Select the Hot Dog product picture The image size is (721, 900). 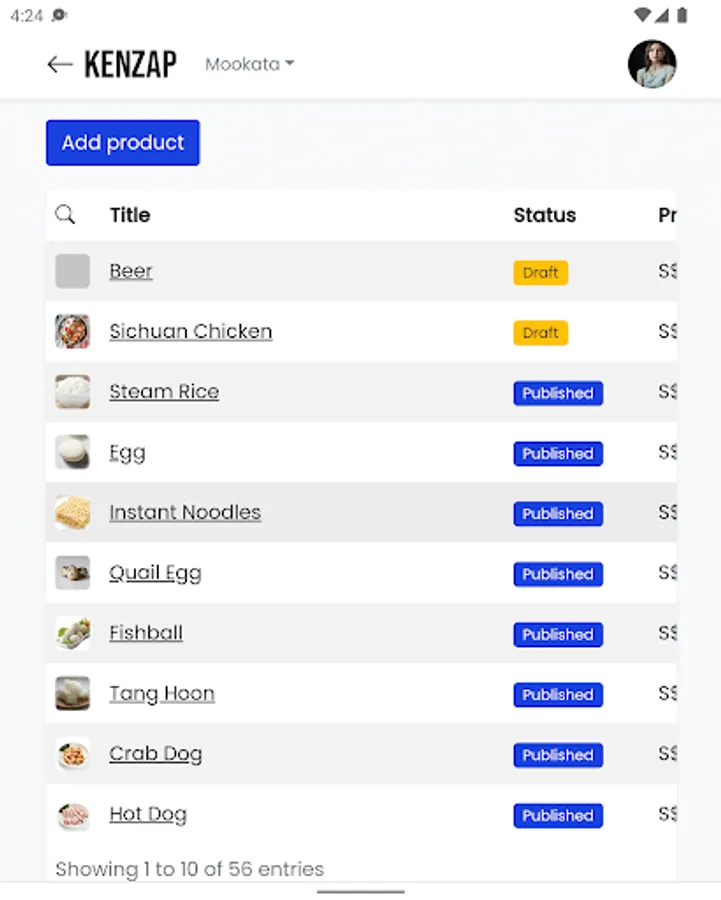tap(72, 815)
